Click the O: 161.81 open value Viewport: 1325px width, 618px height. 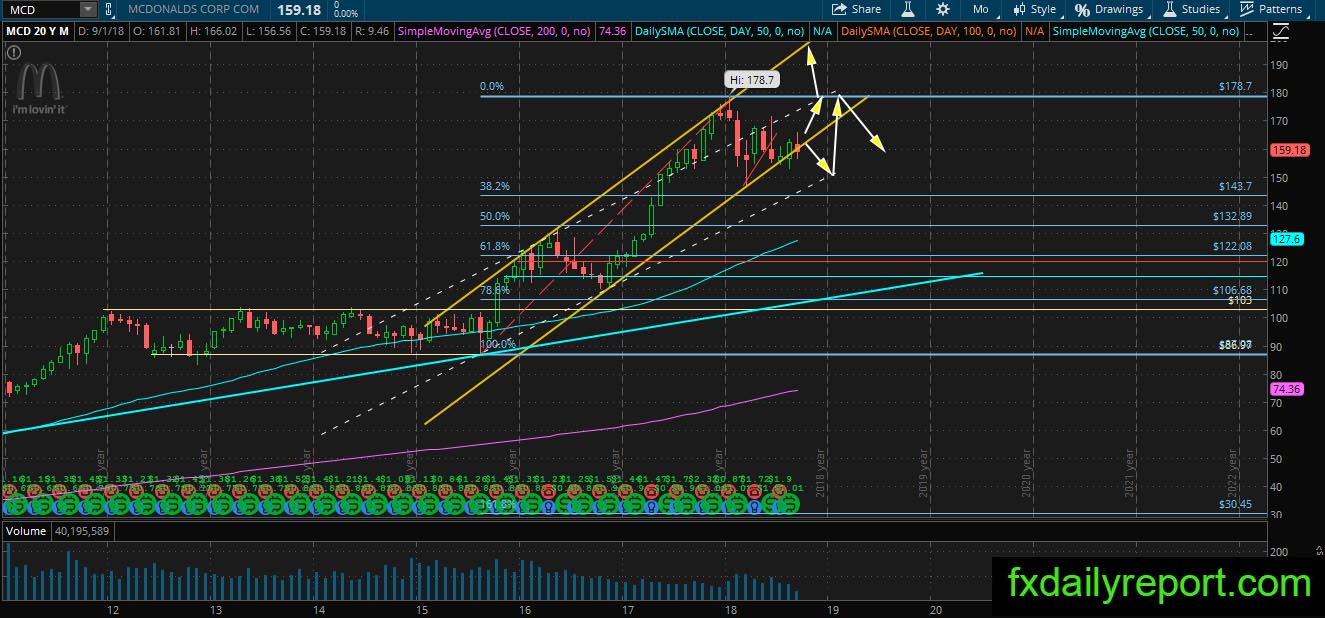[155, 32]
